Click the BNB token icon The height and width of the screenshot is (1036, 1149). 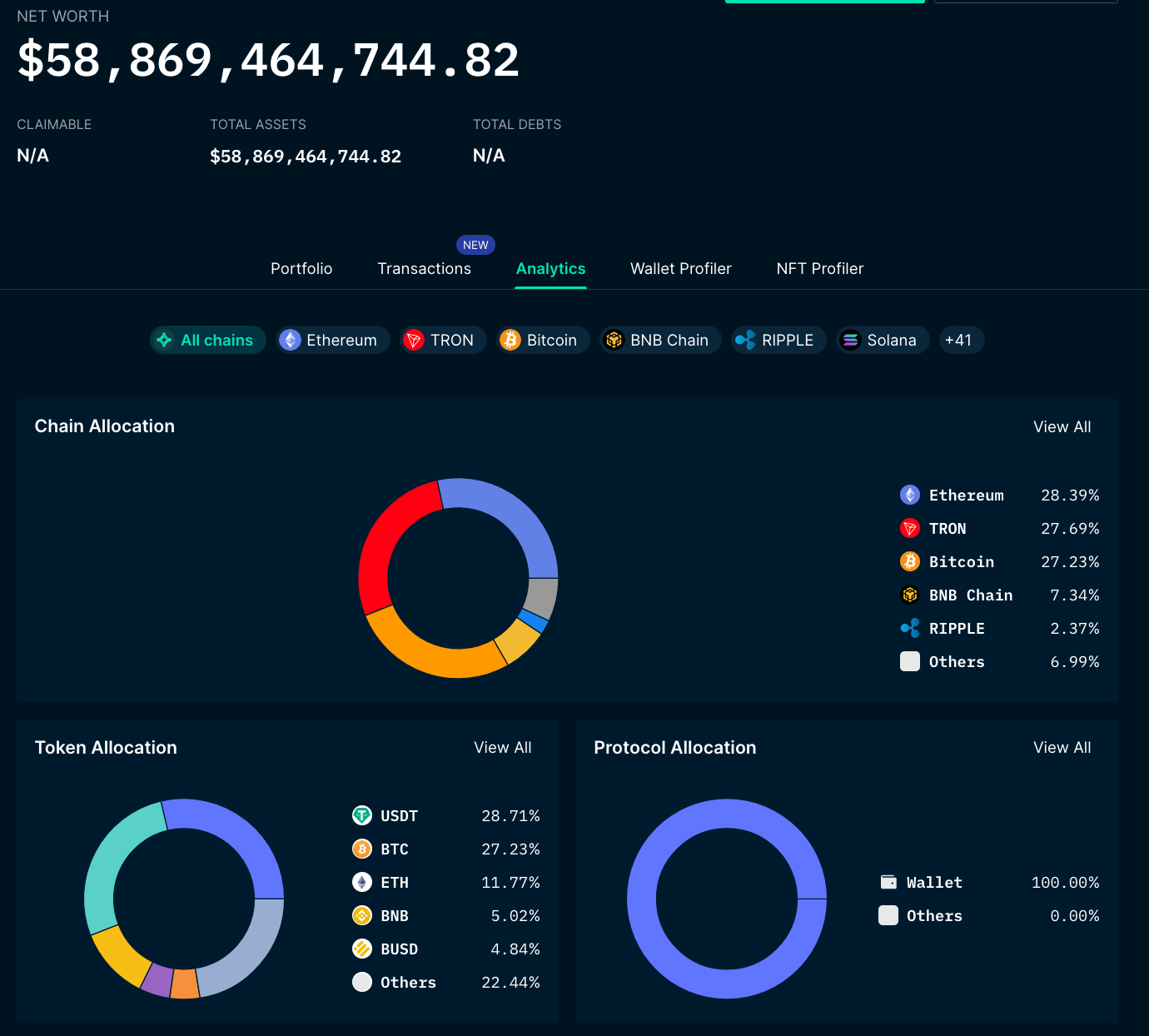coord(362,915)
